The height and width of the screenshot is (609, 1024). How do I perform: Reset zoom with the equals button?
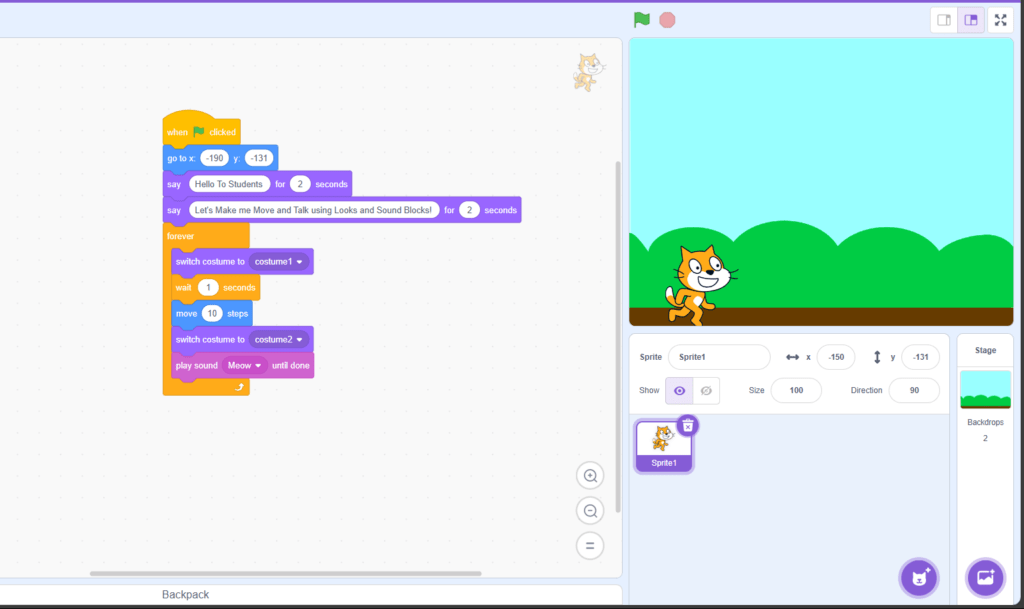pos(590,545)
